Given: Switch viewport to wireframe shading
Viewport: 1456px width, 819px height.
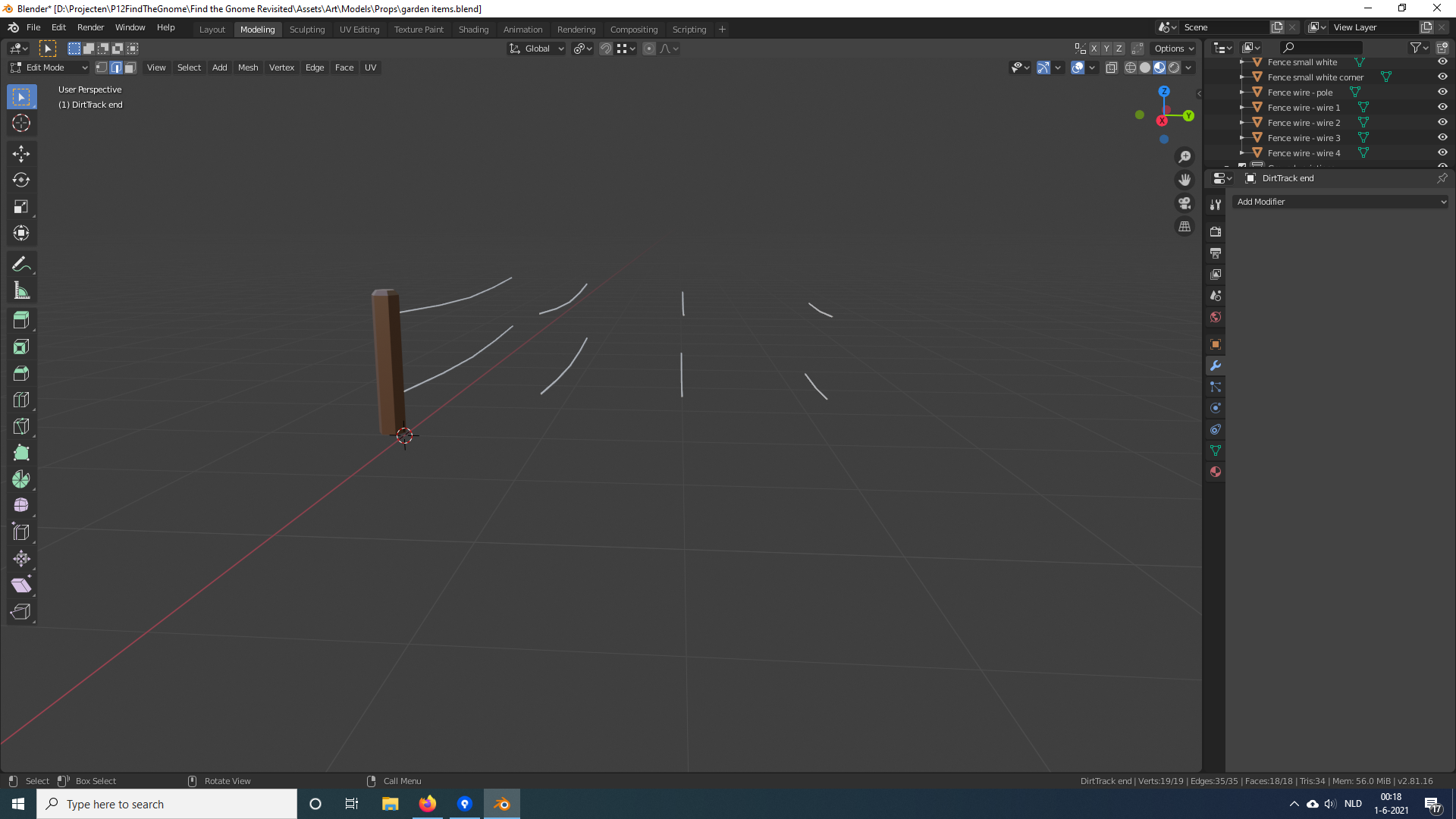Looking at the screenshot, I should (x=1130, y=67).
